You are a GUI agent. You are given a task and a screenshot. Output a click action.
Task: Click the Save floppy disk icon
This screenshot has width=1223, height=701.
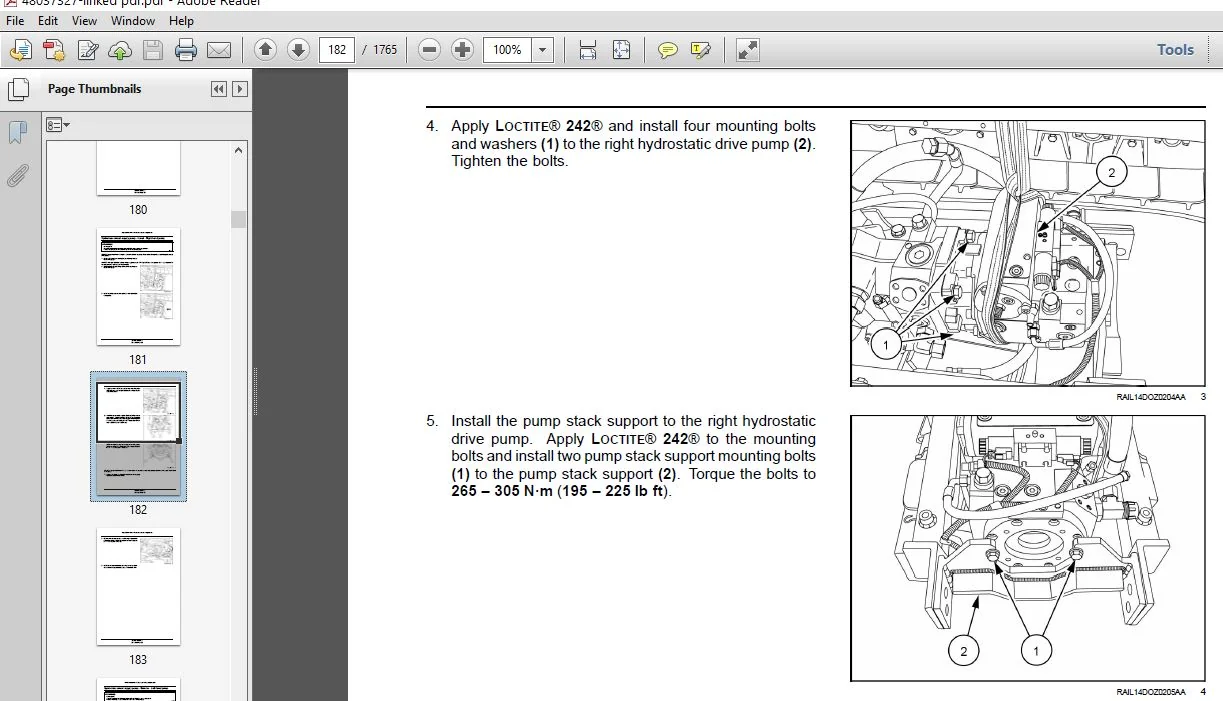pyautogui.click(x=153, y=50)
